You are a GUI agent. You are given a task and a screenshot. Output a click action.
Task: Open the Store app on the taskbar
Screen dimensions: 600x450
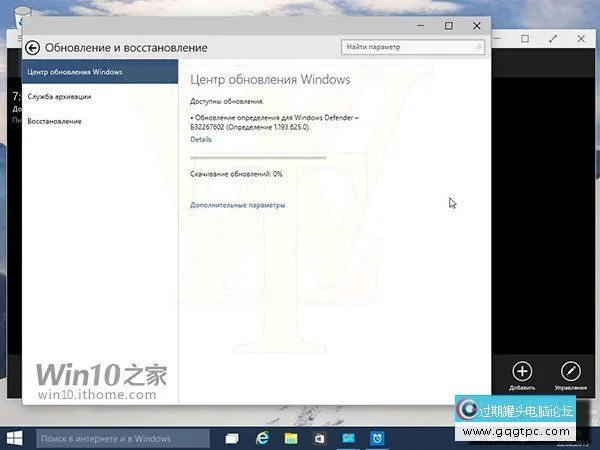click(x=321, y=438)
